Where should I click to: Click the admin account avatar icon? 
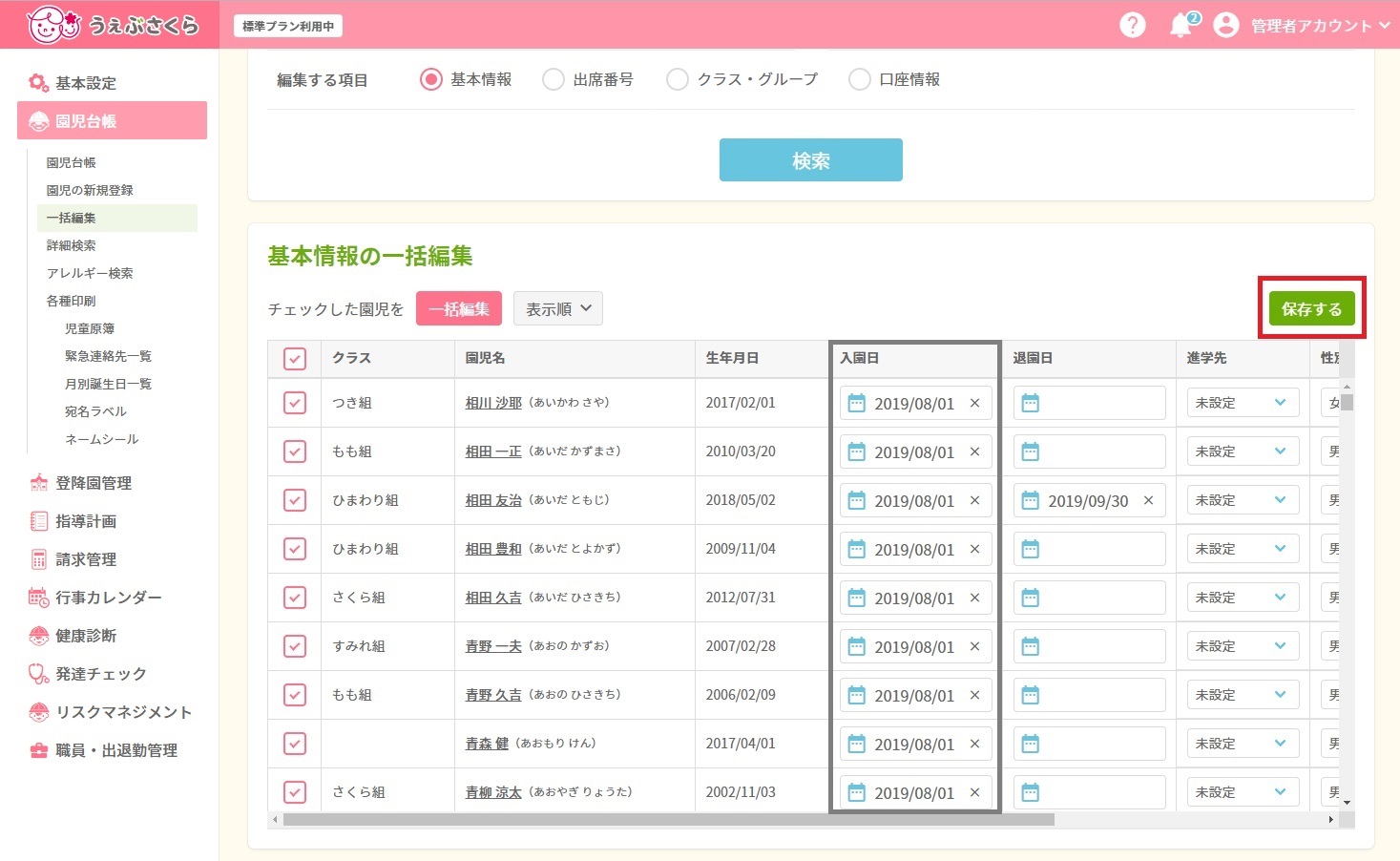(x=1226, y=25)
